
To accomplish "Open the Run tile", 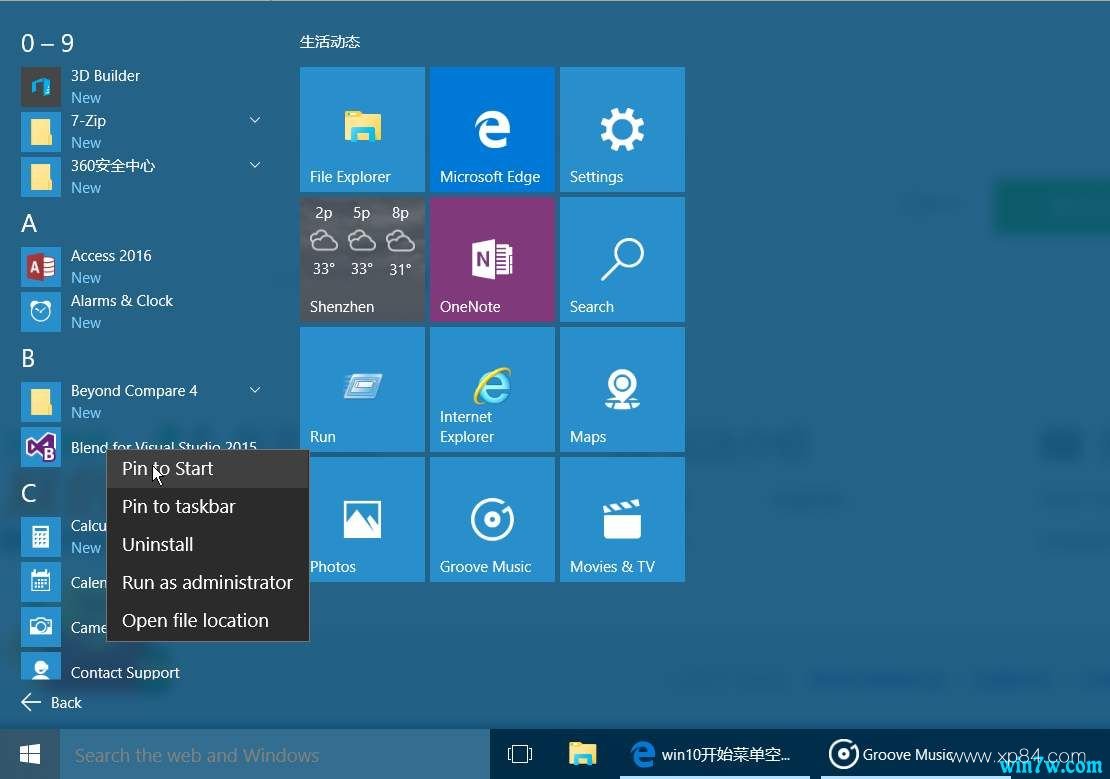I will [x=362, y=389].
